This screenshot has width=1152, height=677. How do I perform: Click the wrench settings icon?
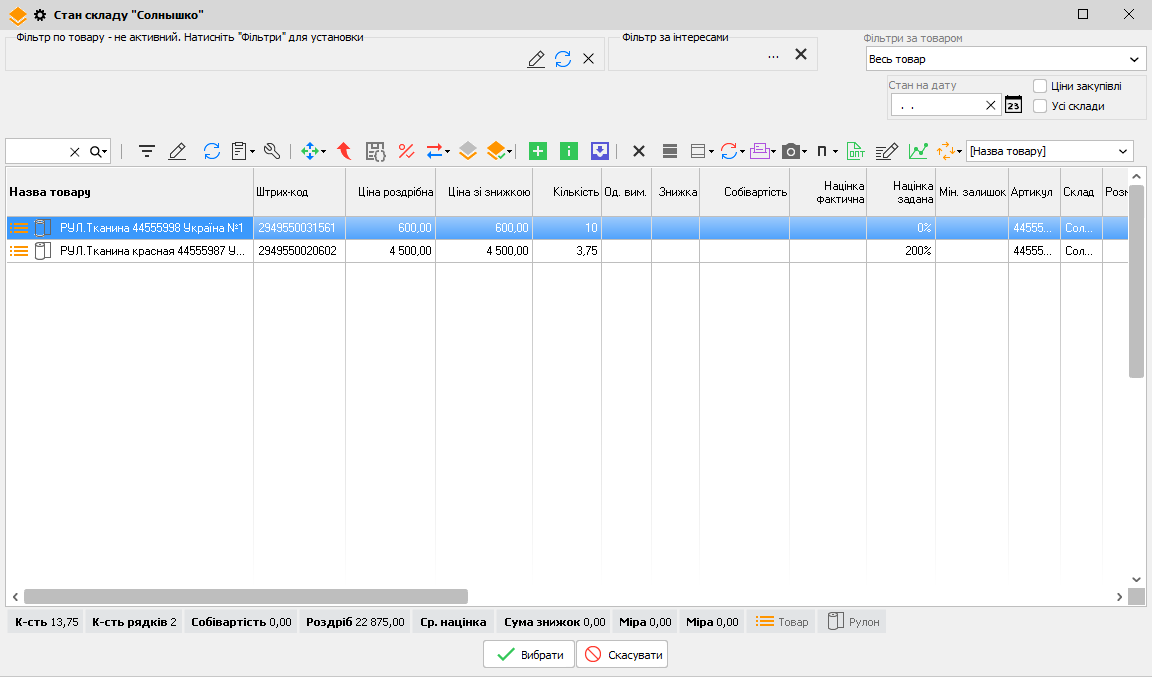[271, 151]
